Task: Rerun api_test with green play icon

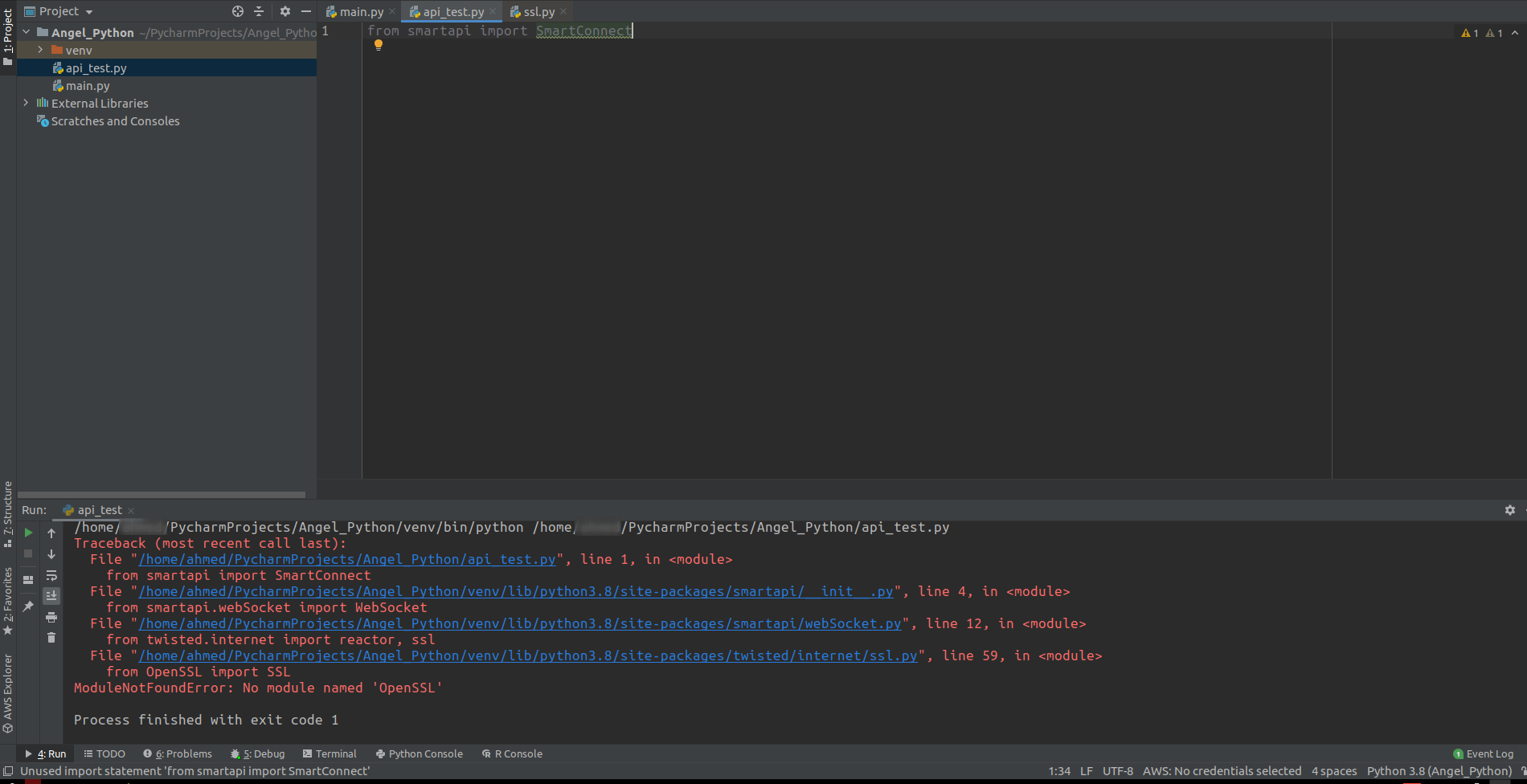Action: coord(29,533)
